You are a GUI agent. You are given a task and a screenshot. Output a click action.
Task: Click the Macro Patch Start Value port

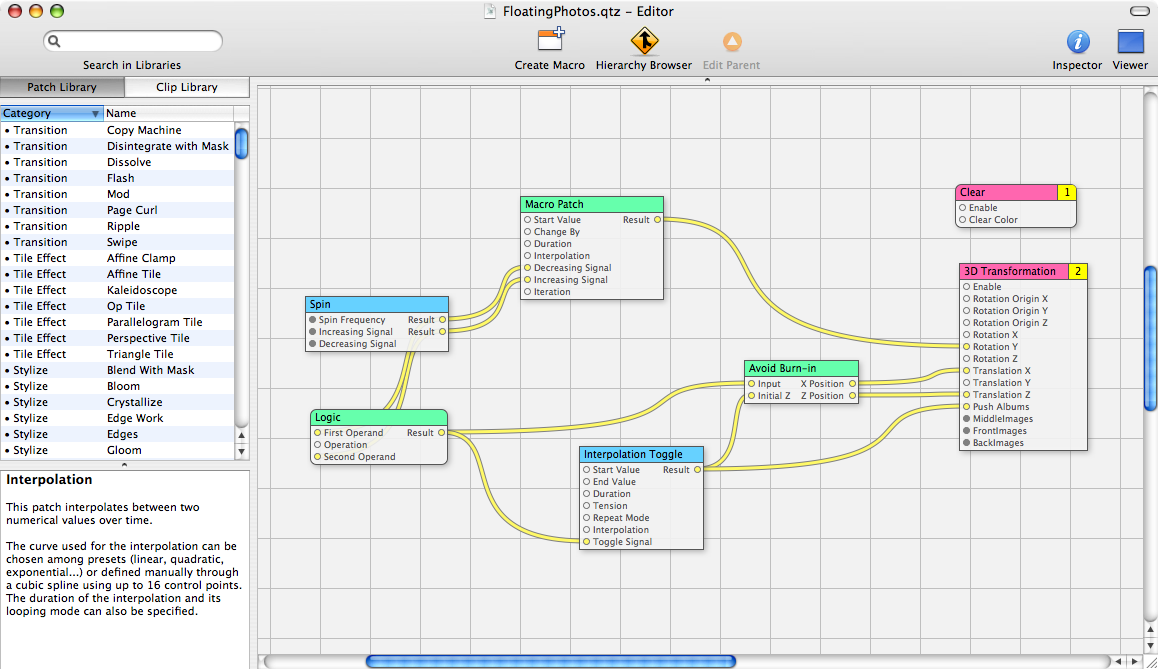point(527,219)
